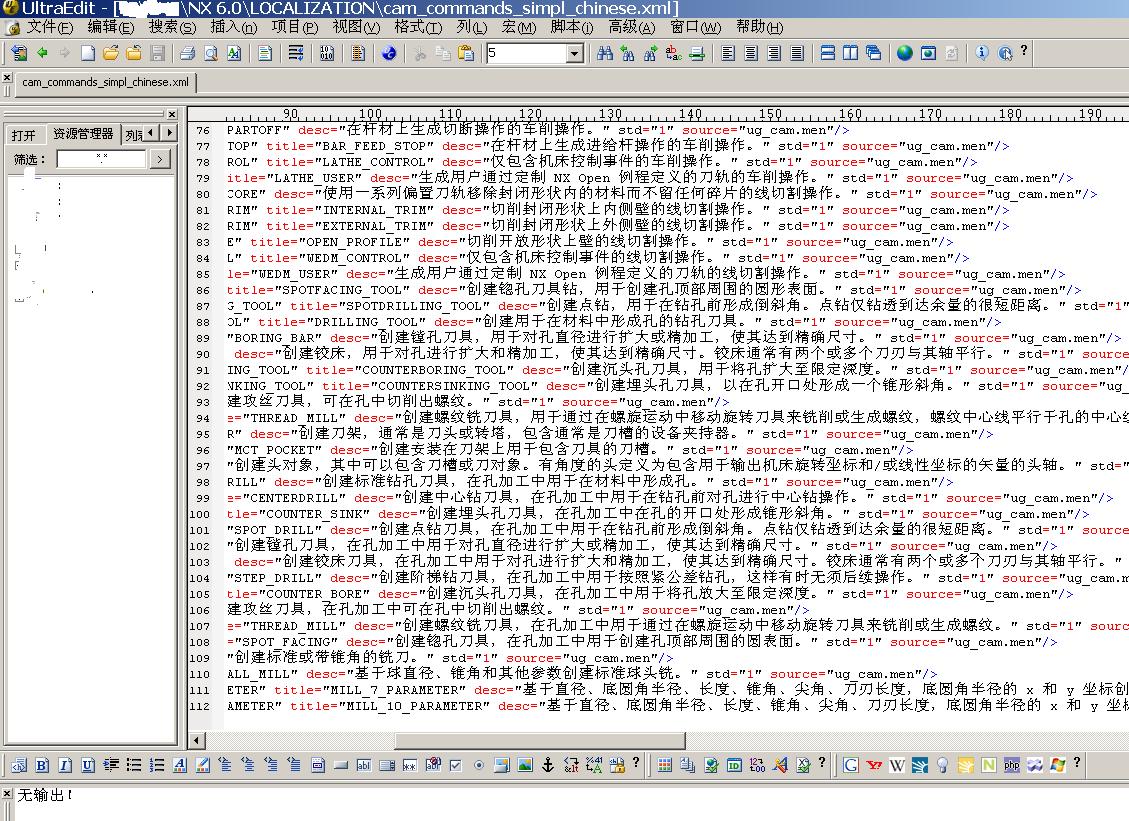Open the 文件(F) menu

point(50,27)
